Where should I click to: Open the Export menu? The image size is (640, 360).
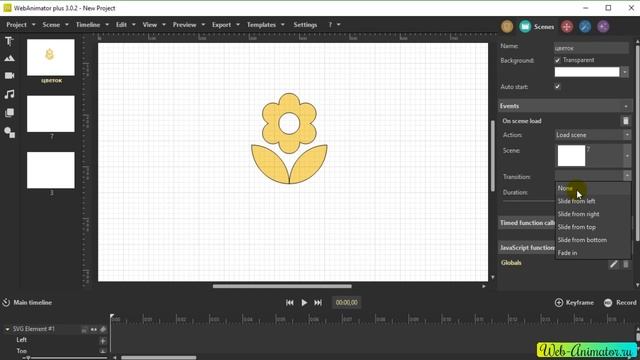(x=225, y=24)
